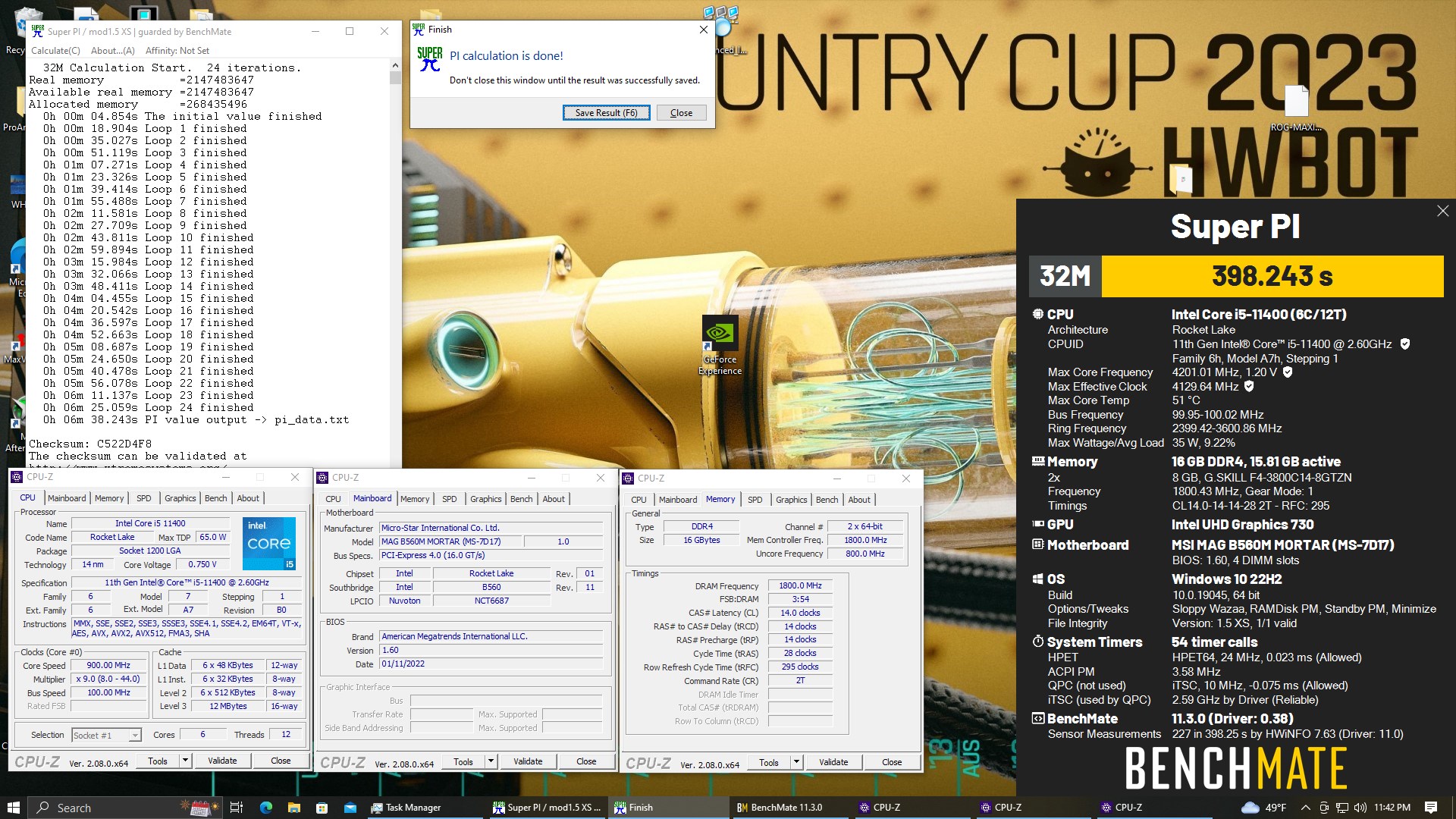Click Uncore Frequency value 800.0 MHz

[864, 554]
